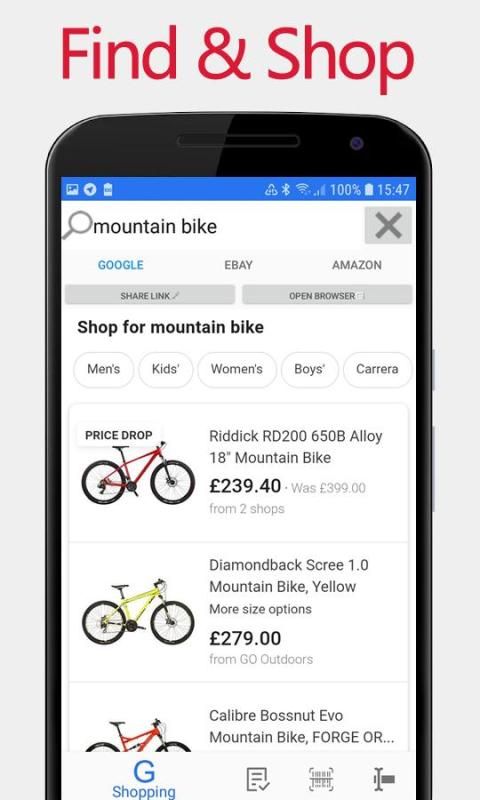Select the Carrera filter chip
Viewport: 480px width, 800px height.
(x=377, y=369)
